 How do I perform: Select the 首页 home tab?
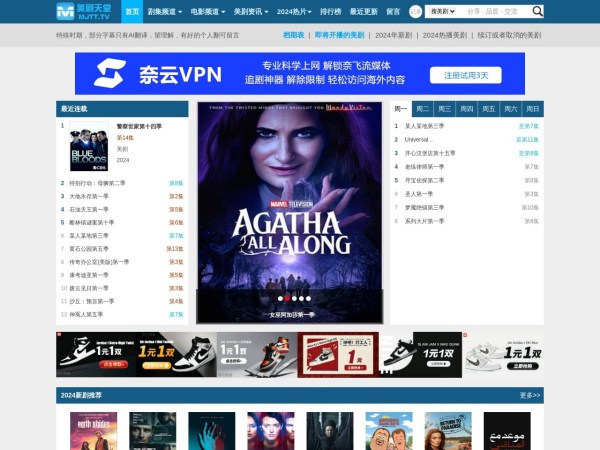(132, 11)
